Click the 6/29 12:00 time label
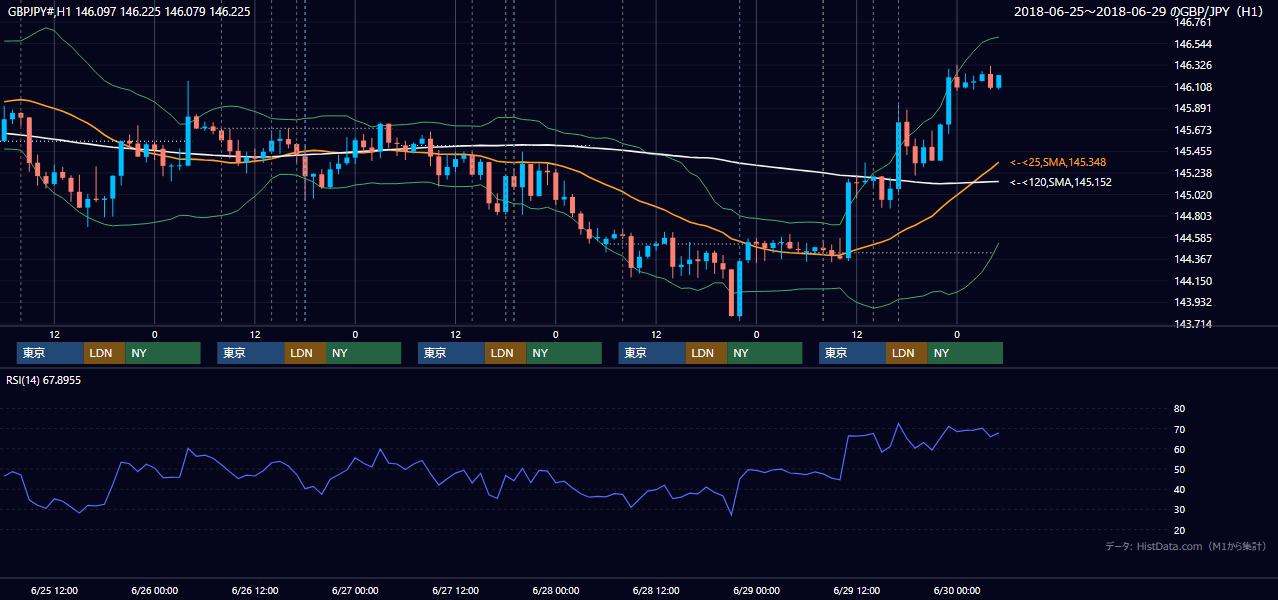Viewport: 1278px width, 600px height. tap(857, 590)
